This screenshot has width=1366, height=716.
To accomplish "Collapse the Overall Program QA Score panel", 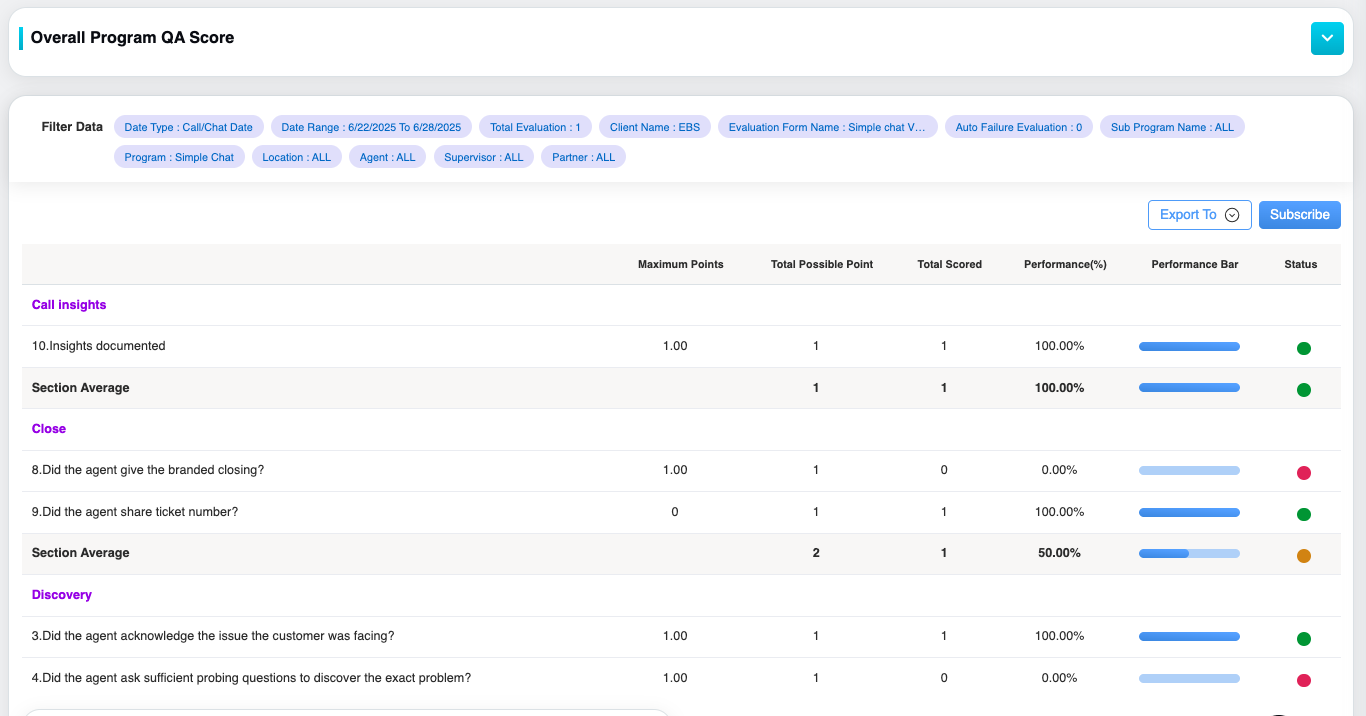I will 1326,39.
